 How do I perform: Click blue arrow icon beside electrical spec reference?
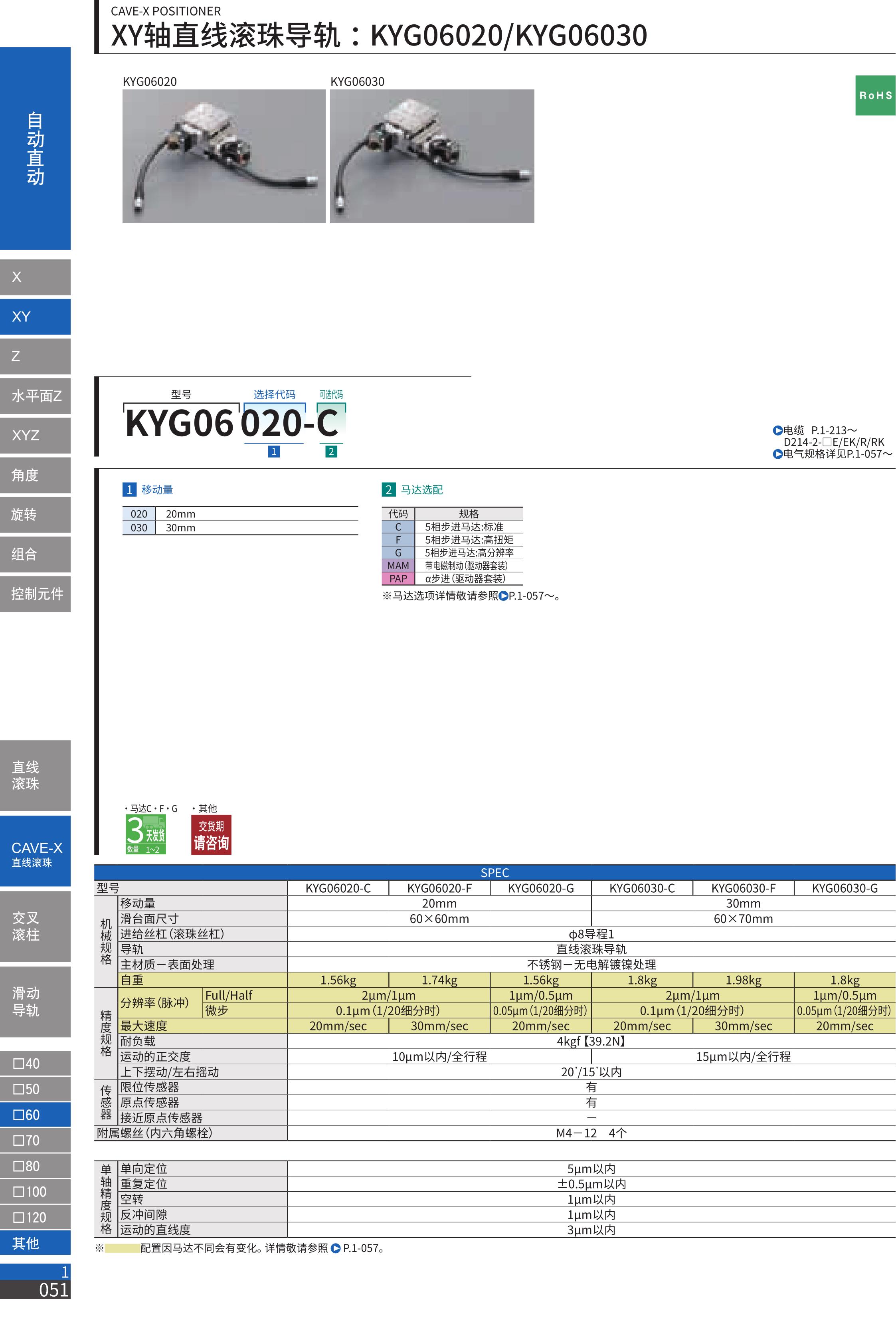pyautogui.click(x=777, y=454)
